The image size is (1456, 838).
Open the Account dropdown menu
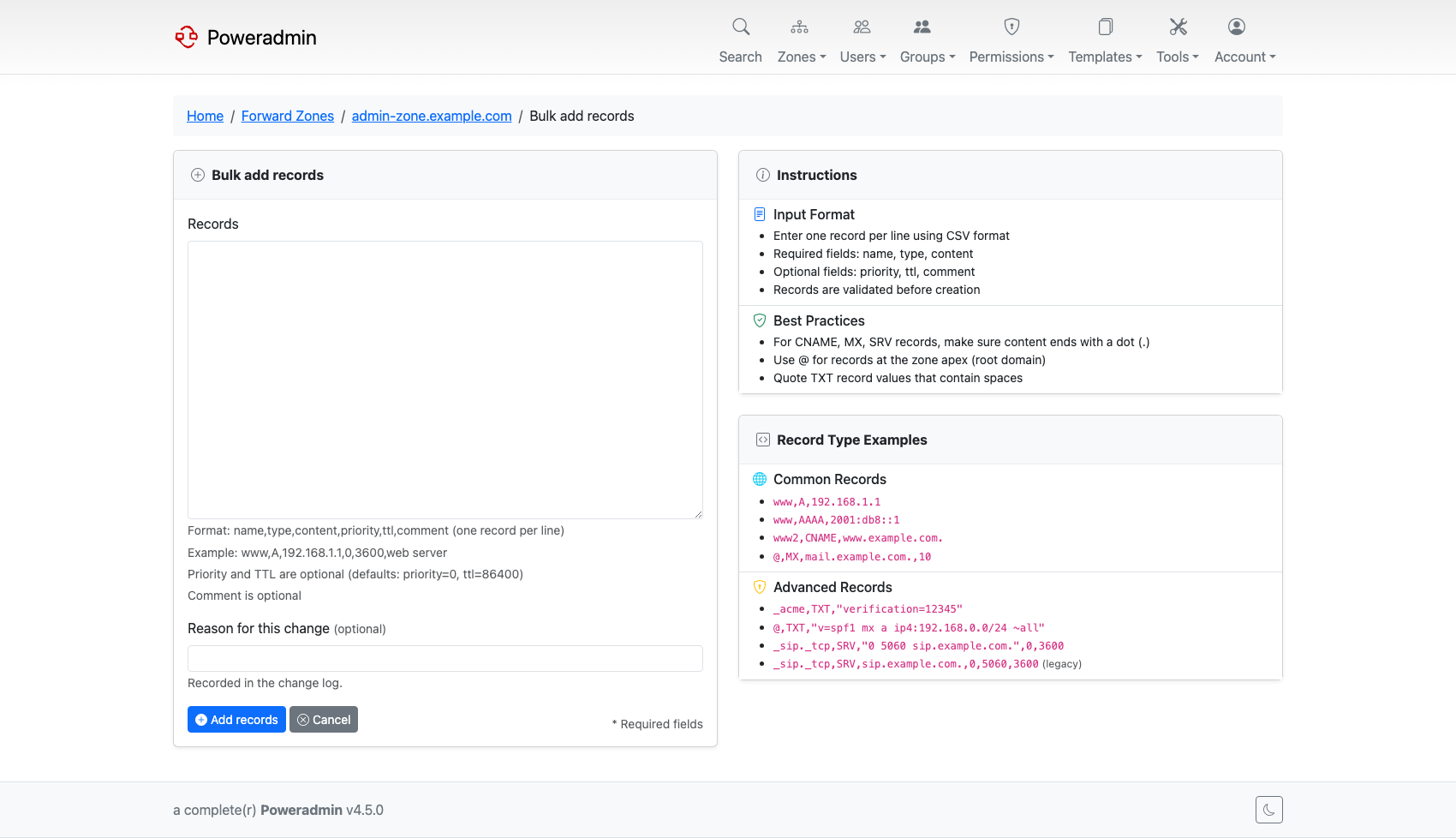click(1245, 57)
